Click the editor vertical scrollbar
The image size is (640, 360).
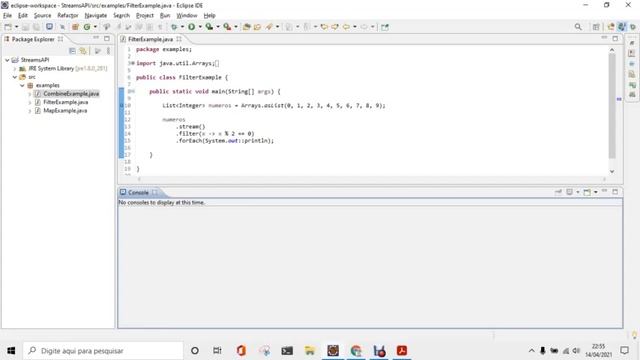pyautogui.click(x=612, y=105)
